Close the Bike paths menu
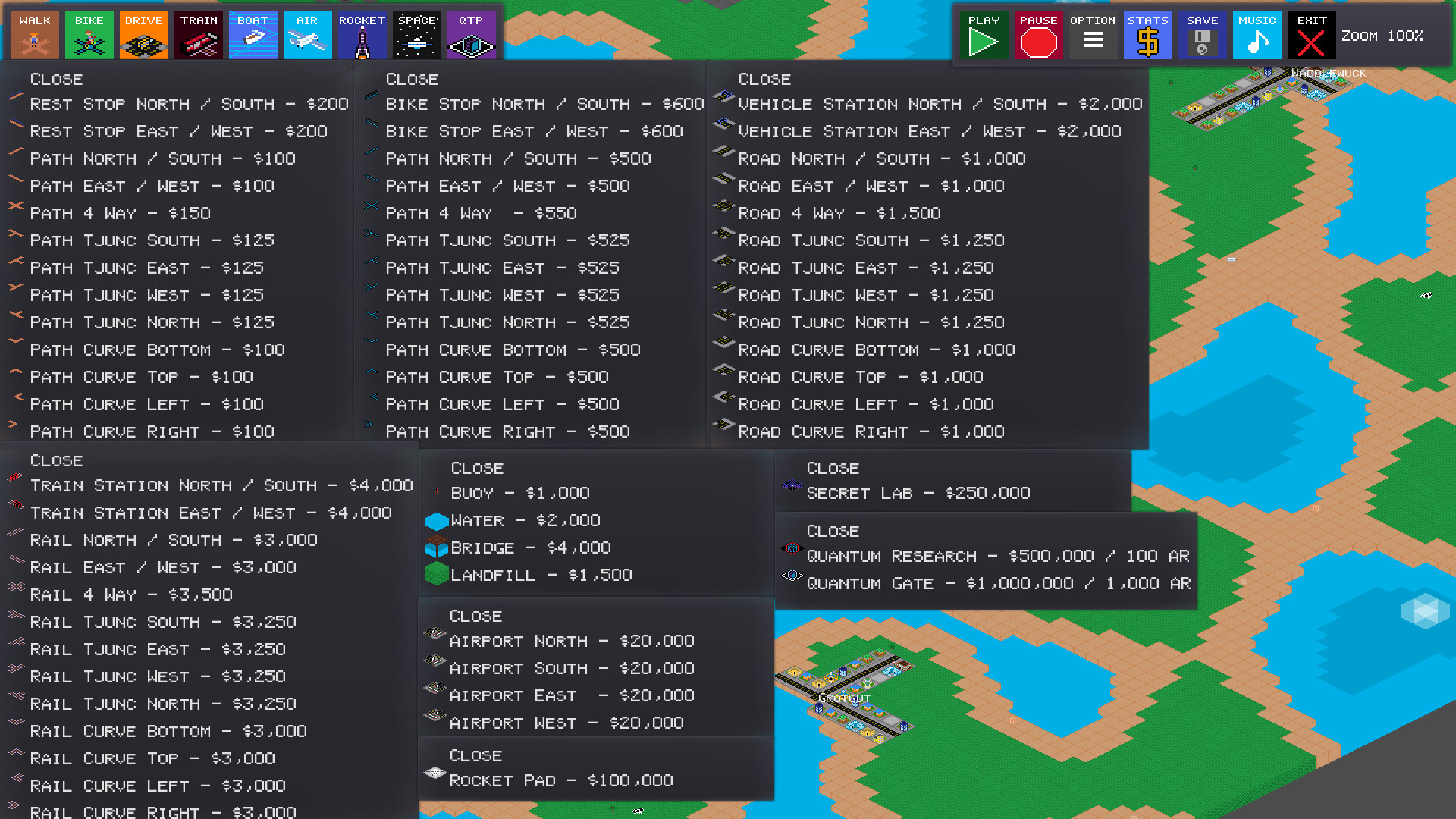This screenshot has height=819, width=1456. 412,79
